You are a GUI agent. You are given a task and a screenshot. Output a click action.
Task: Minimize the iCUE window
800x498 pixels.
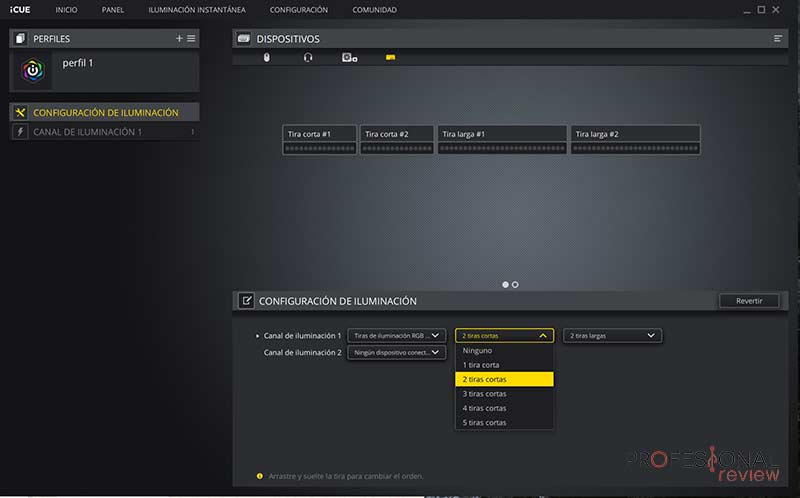747,10
